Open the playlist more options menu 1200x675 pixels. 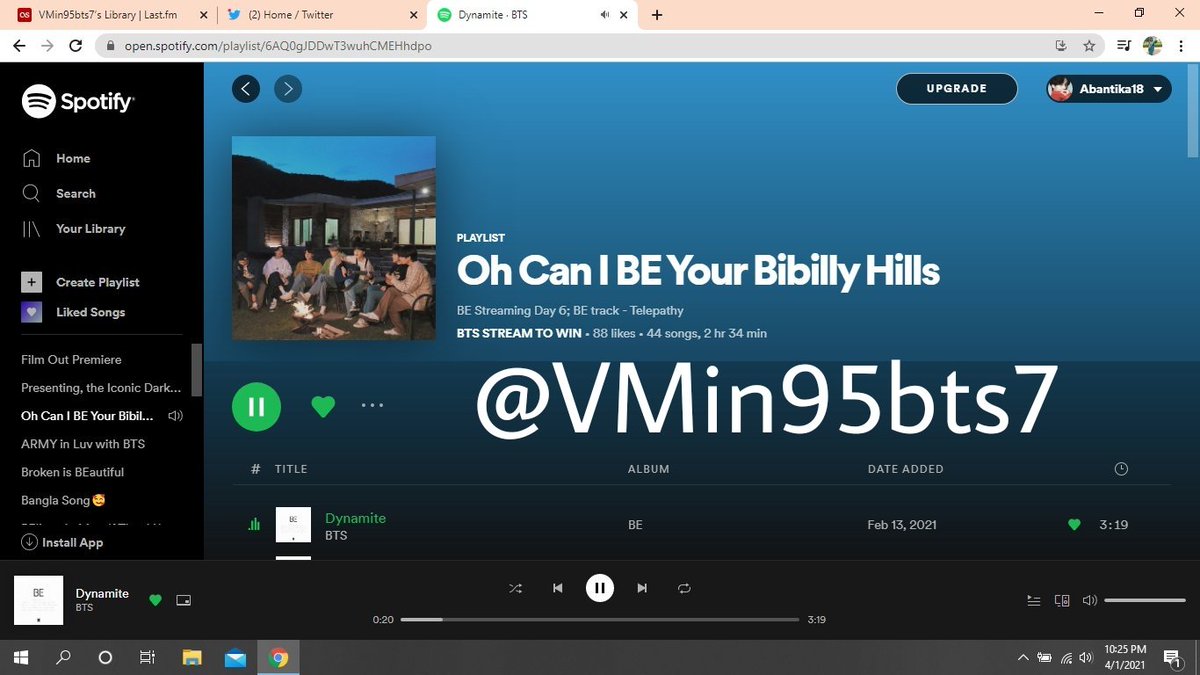(372, 405)
